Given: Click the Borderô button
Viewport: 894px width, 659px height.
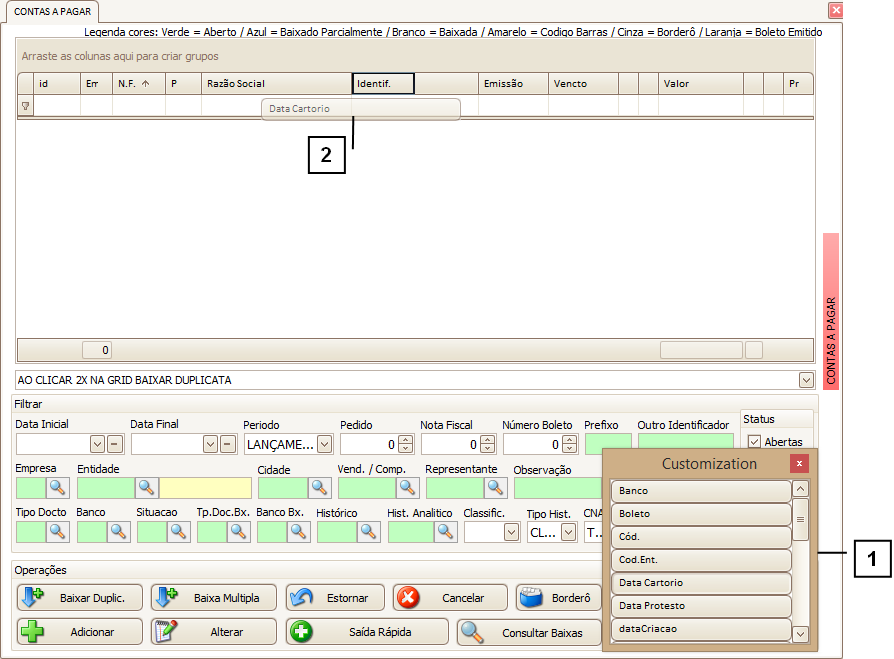Looking at the screenshot, I should pyautogui.click(x=558, y=598).
